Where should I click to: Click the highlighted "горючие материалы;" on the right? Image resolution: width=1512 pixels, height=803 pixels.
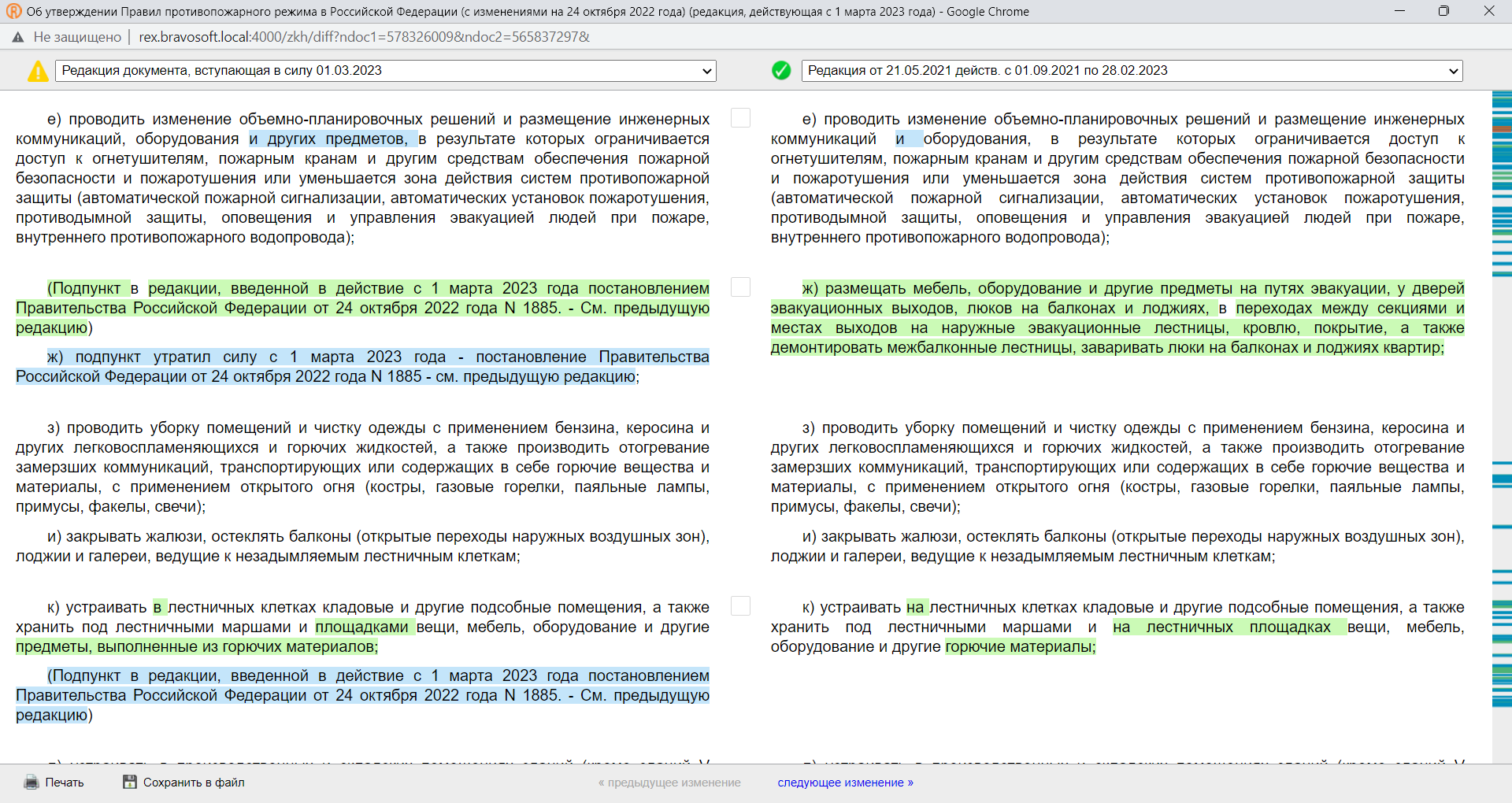click(x=1021, y=647)
